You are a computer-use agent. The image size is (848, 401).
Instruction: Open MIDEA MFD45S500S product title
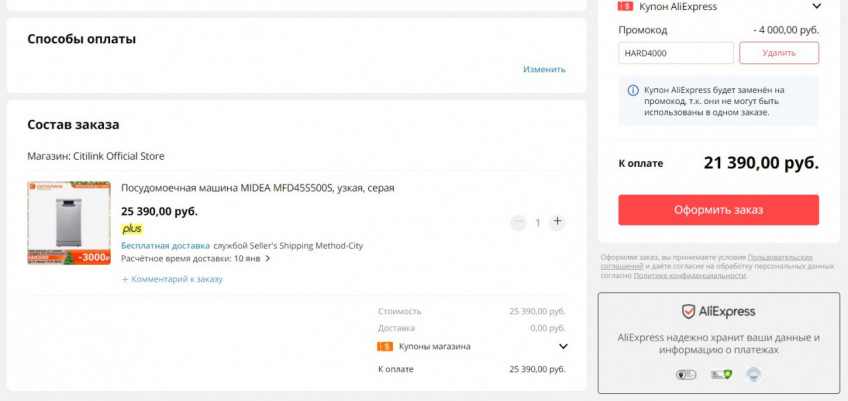264,188
